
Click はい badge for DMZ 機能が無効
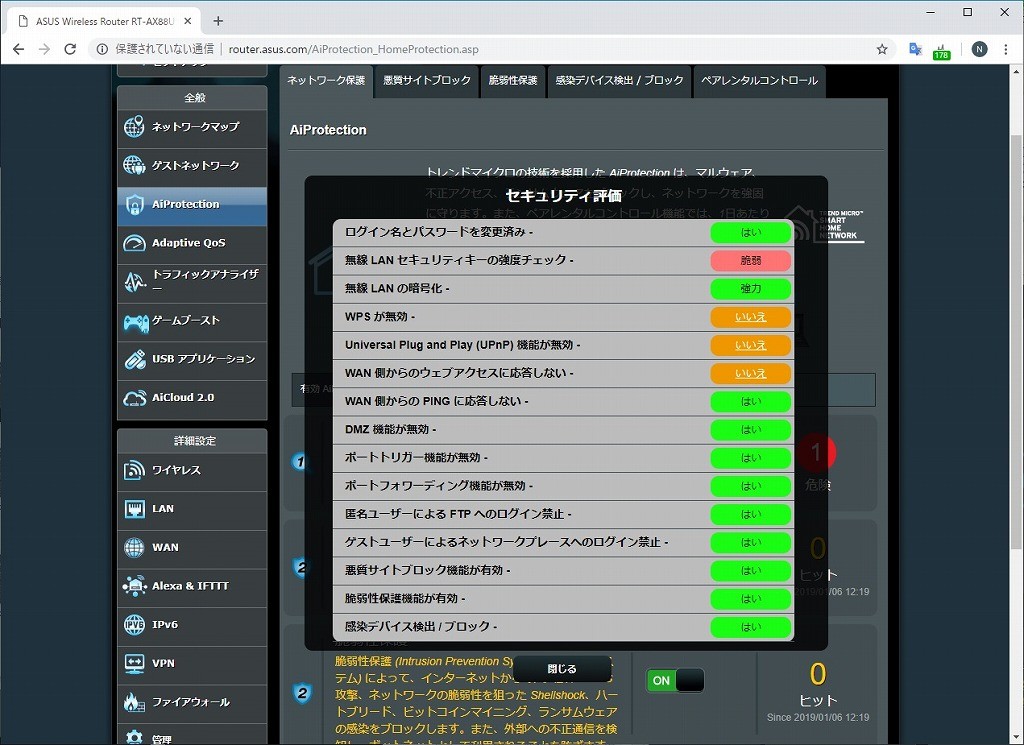click(750, 430)
